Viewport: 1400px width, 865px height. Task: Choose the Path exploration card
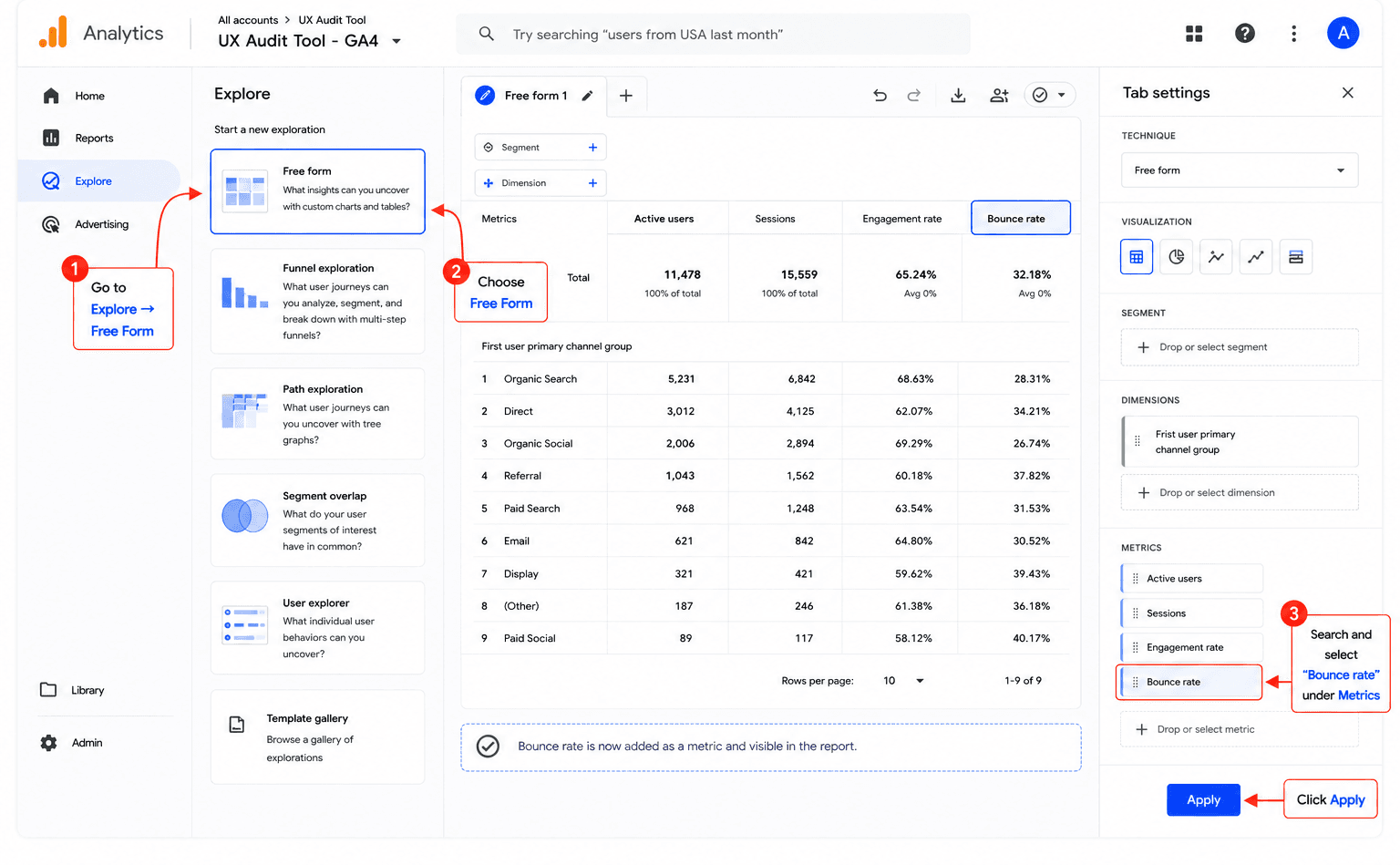tap(317, 414)
